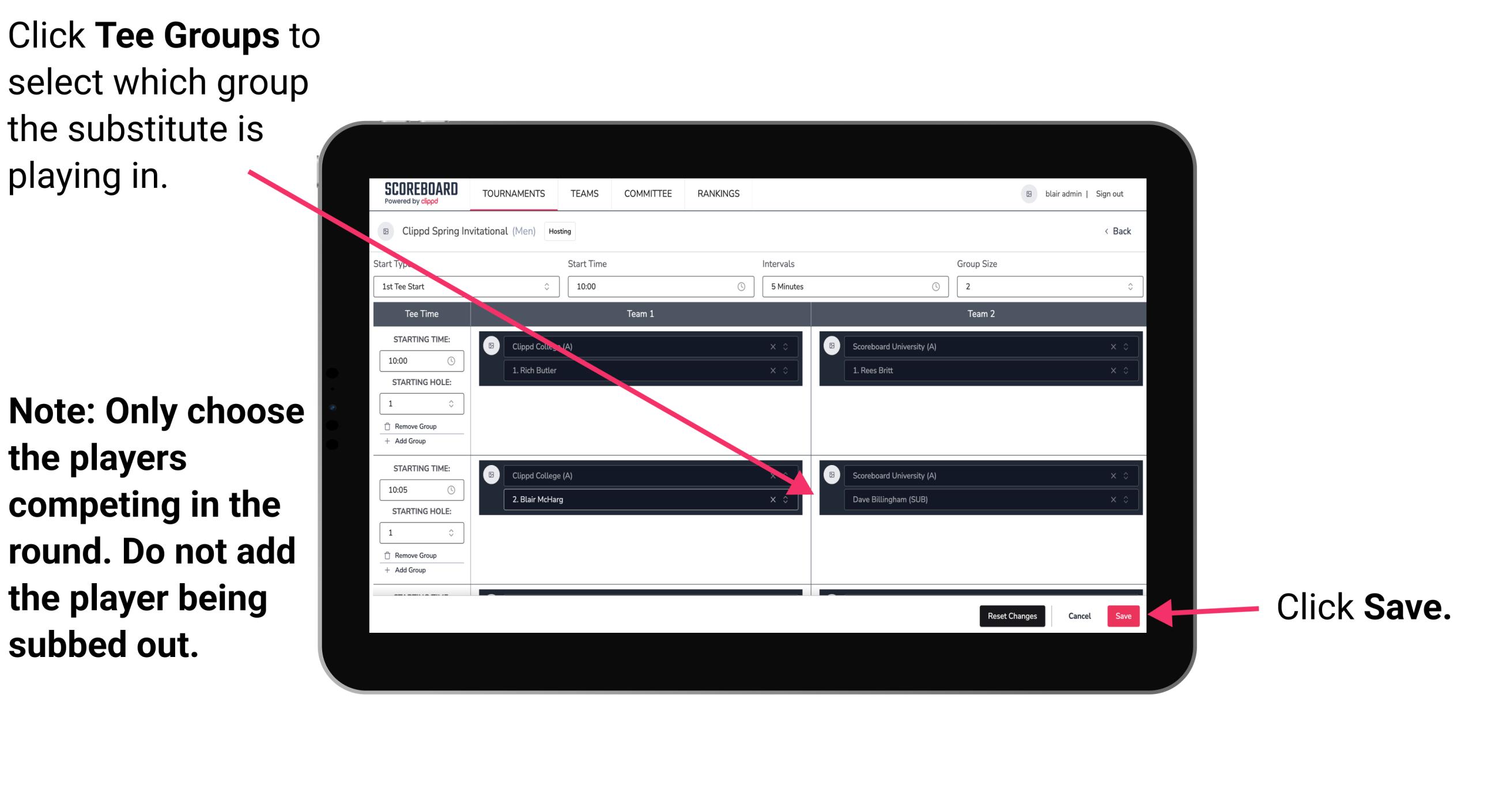The height and width of the screenshot is (812, 1510).
Task: Click Cancel button to discard changes
Action: (1079, 615)
